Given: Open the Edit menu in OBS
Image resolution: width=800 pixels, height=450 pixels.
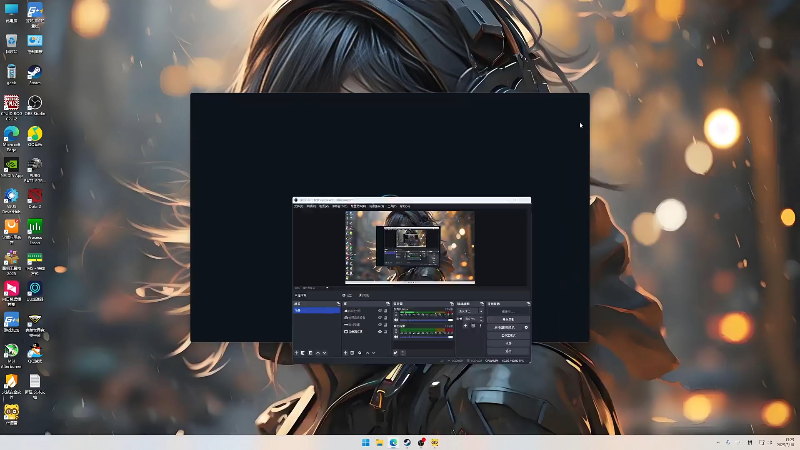Looking at the screenshot, I should tap(311, 207).
